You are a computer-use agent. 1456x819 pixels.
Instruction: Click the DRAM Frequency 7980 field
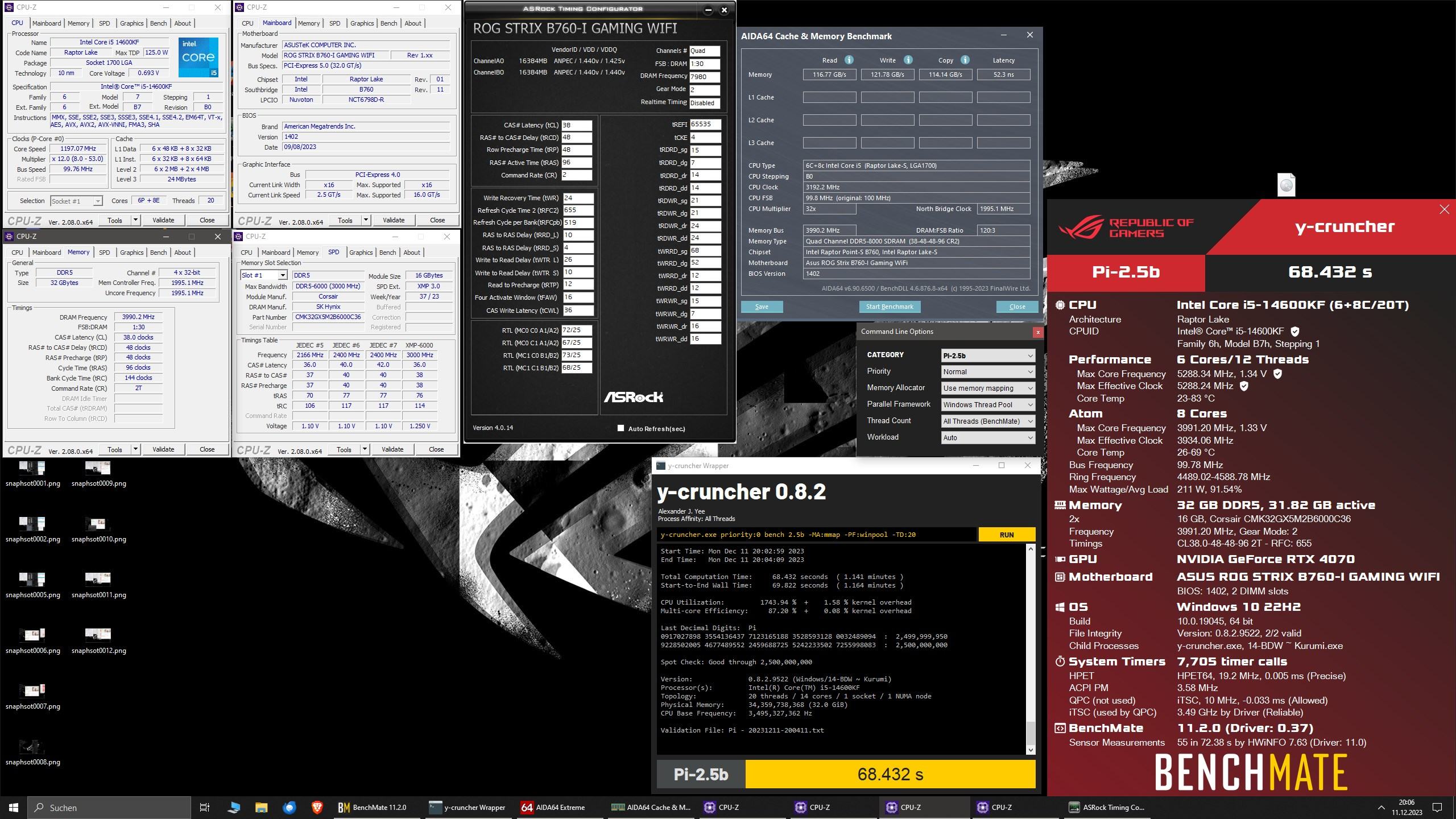click(x=705, y=76)
